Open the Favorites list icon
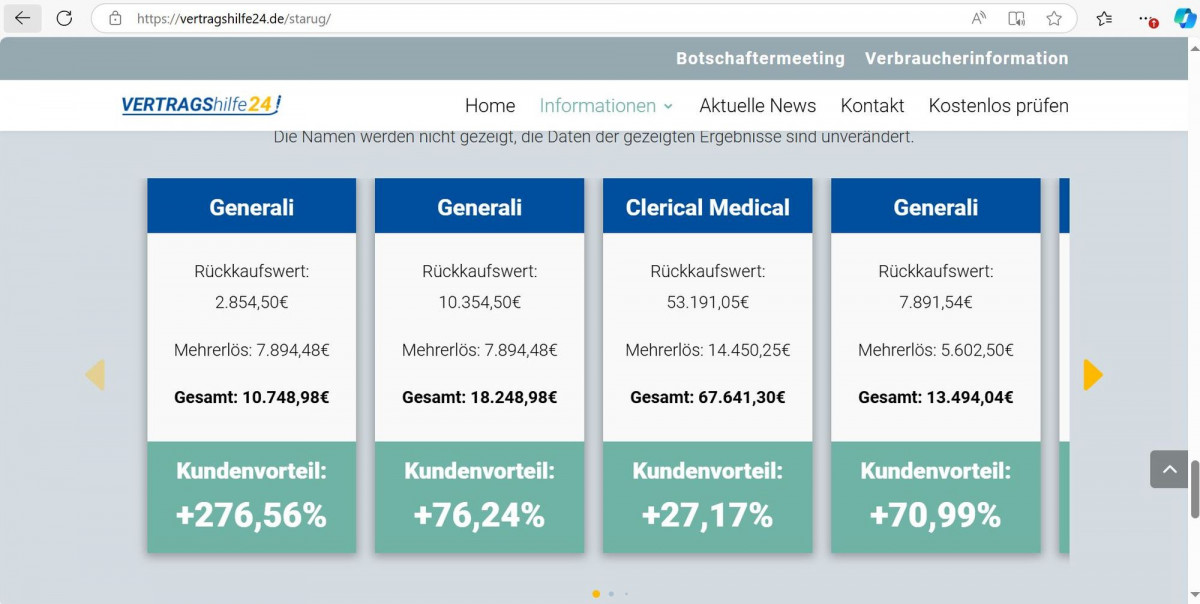Screen dimensions: 1200x604 click(1104, 18)
